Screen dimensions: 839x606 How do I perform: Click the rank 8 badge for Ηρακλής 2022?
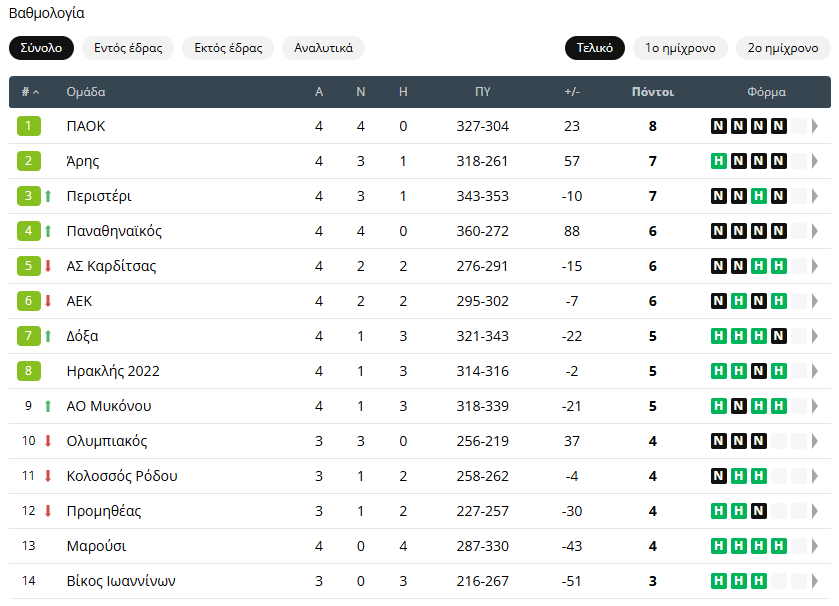29,371
